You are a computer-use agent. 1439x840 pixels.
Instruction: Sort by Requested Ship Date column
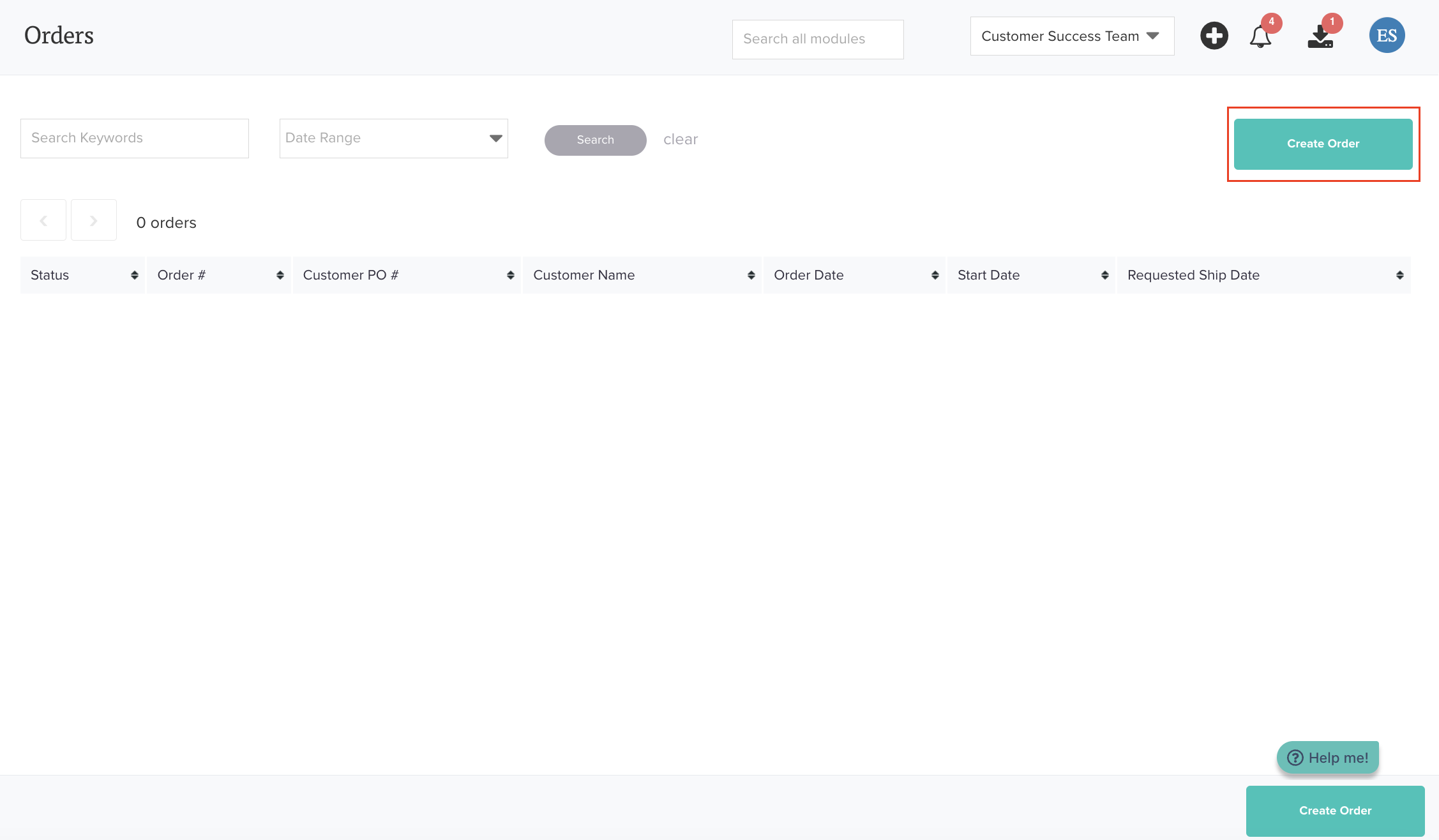point(1399,275)
